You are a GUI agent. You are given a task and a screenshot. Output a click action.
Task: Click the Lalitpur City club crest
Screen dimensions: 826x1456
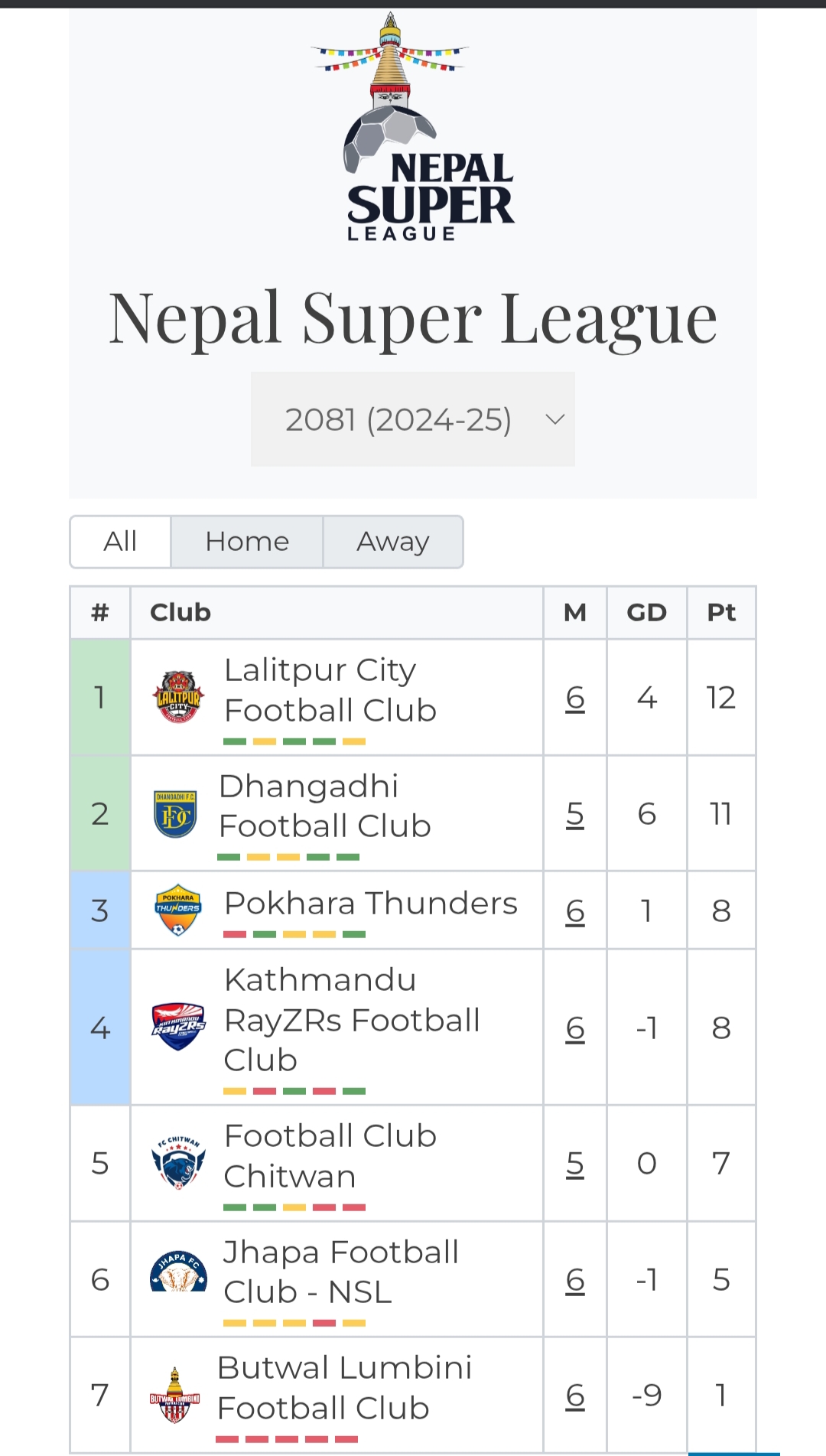tap(178, 697)
